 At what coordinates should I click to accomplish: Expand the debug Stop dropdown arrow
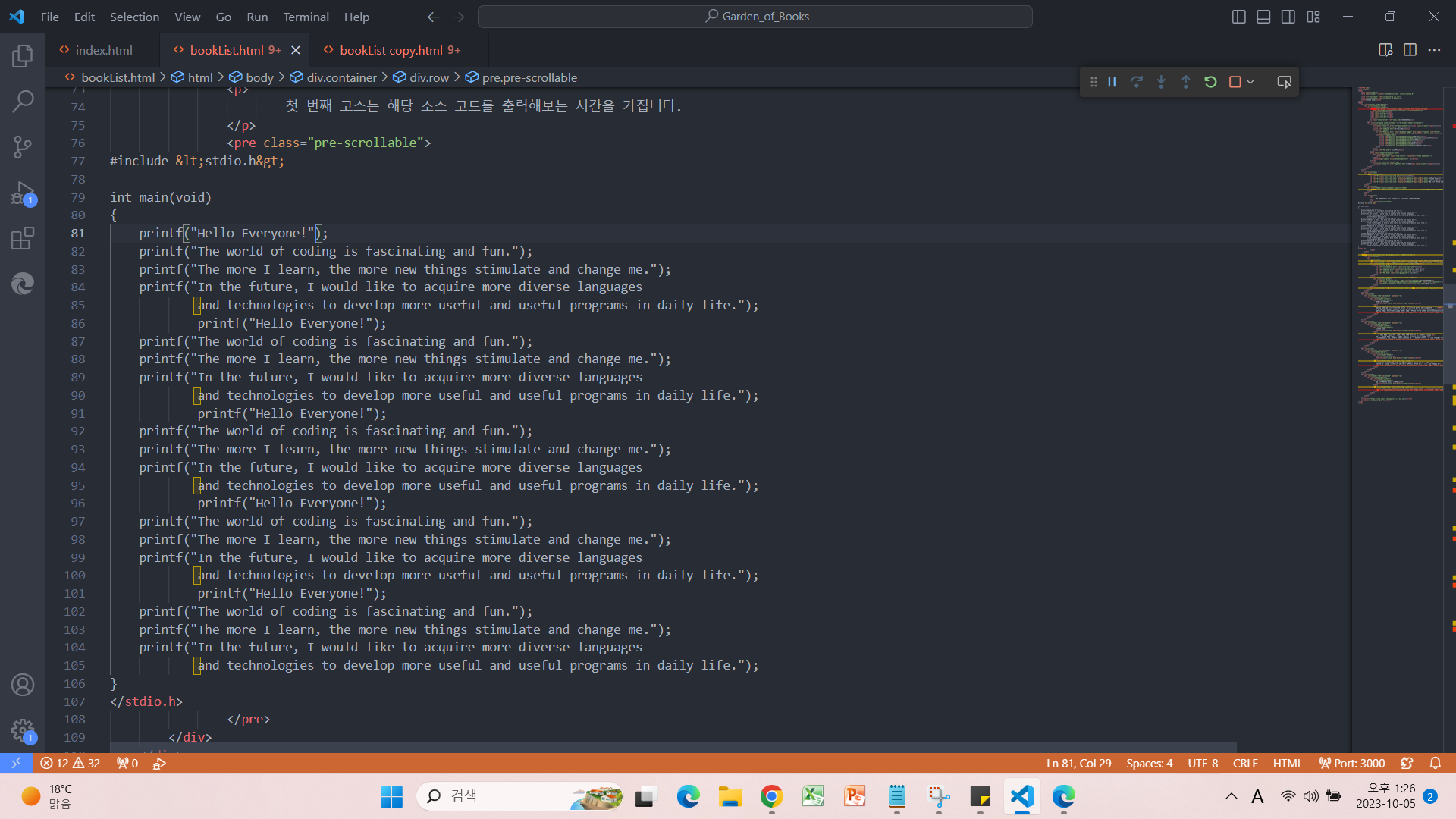[x=1250, y=82]
